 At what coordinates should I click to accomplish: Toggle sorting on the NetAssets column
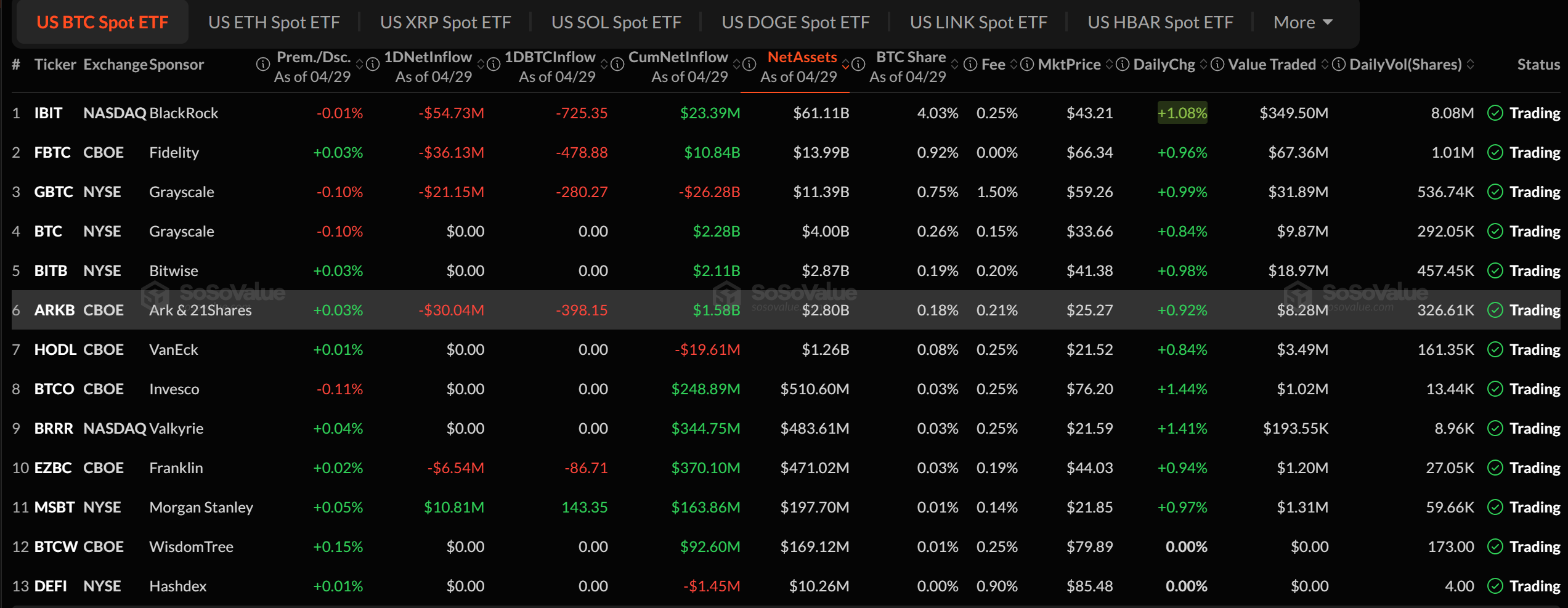click(x=845, y=64)
